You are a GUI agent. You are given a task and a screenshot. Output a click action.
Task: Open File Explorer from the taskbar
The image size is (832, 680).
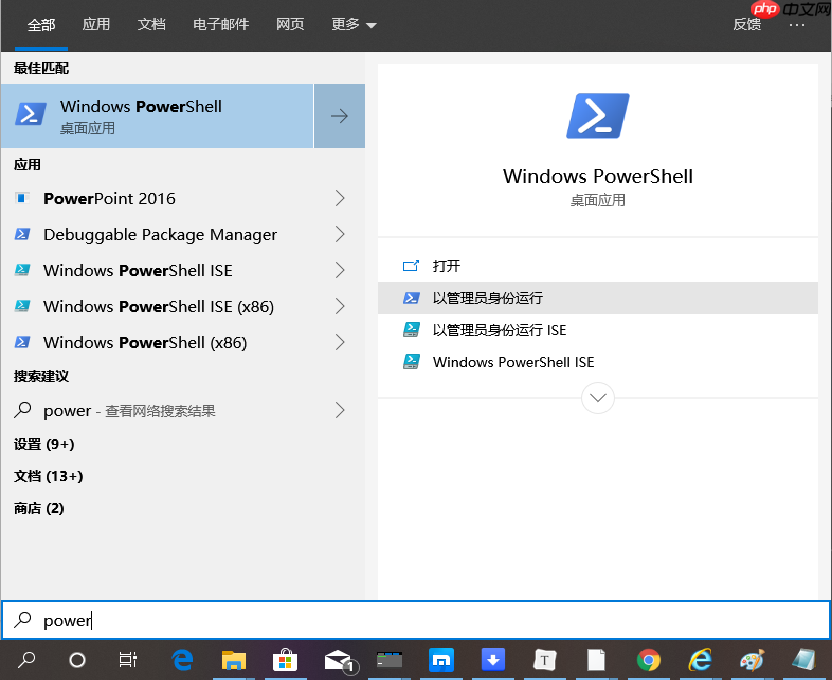pos(234,661)
